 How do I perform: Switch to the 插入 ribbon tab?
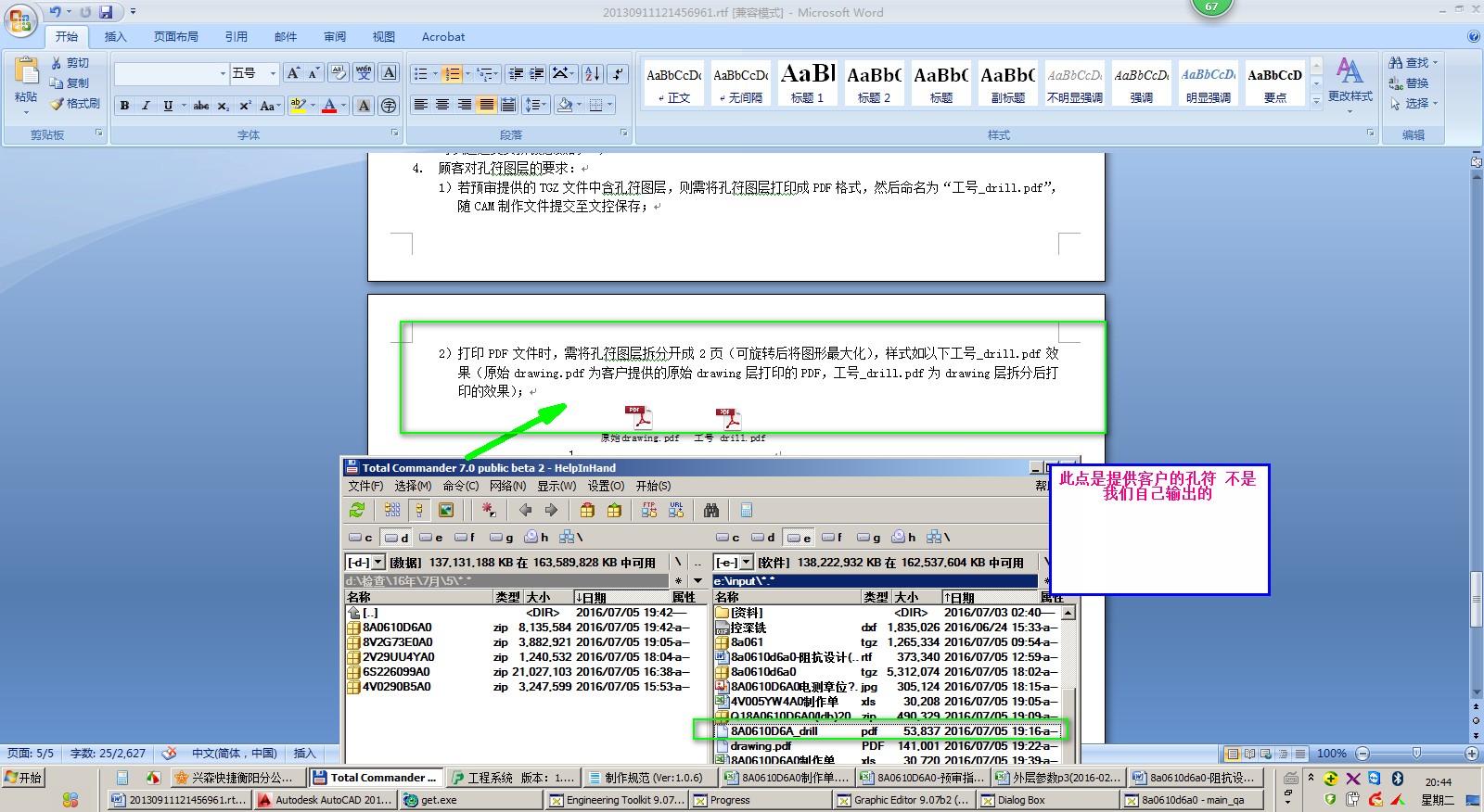pyautogui.click(x=115, y=36)
